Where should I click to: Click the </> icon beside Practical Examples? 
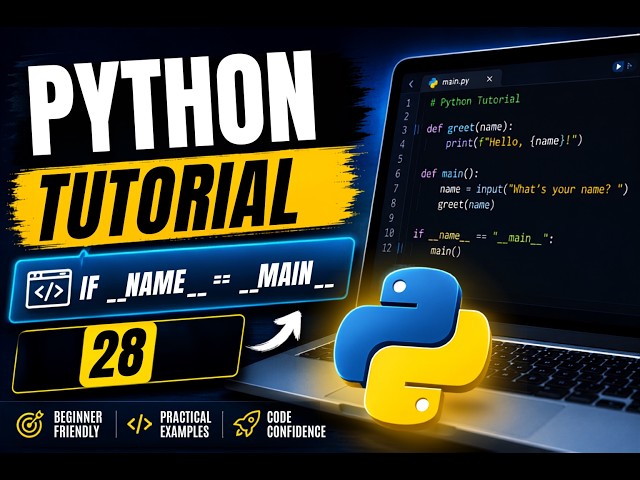click(139, 424)
